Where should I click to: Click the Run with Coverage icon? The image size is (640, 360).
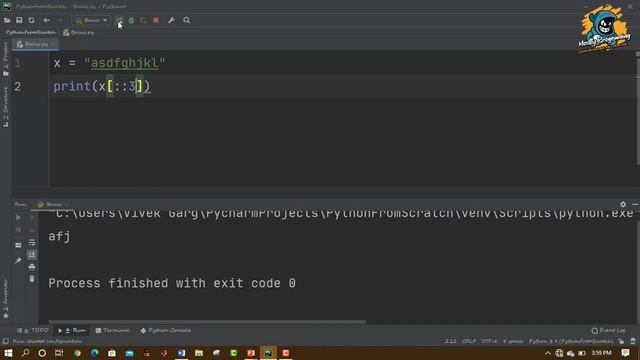[143, 20]
